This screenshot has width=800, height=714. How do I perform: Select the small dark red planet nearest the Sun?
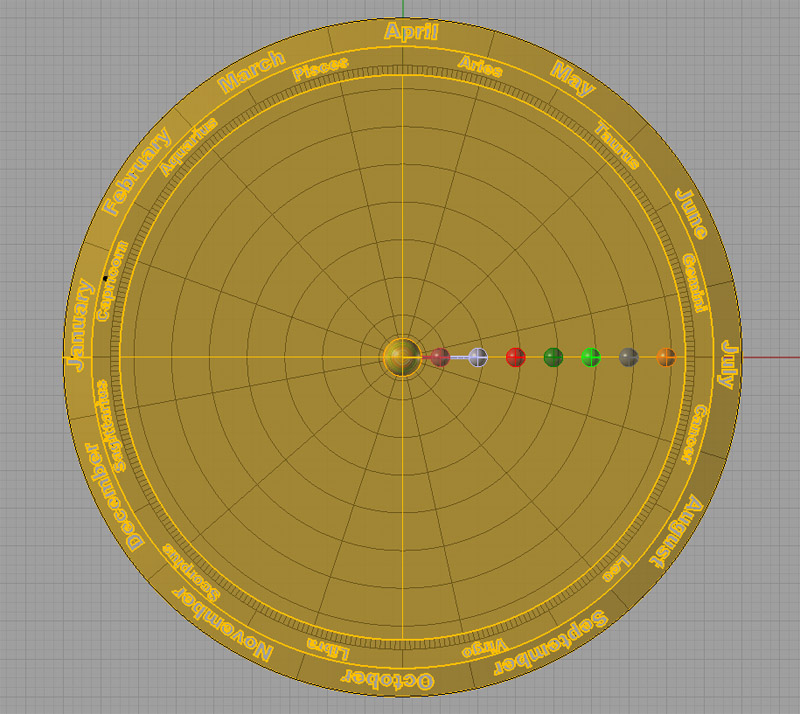pos(441,357)
